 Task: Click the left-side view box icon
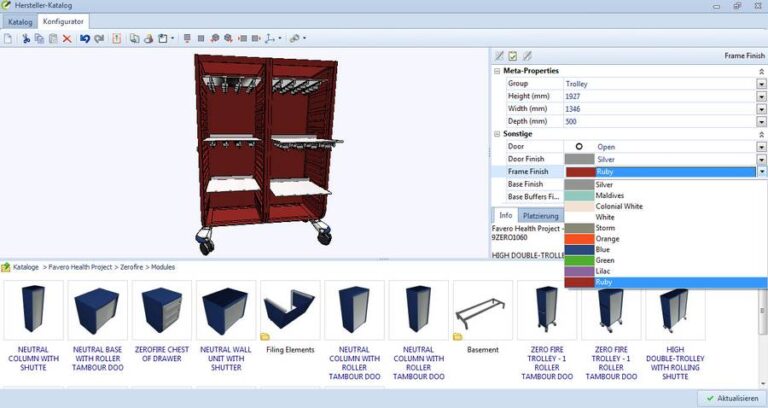[x=242, y=38]
